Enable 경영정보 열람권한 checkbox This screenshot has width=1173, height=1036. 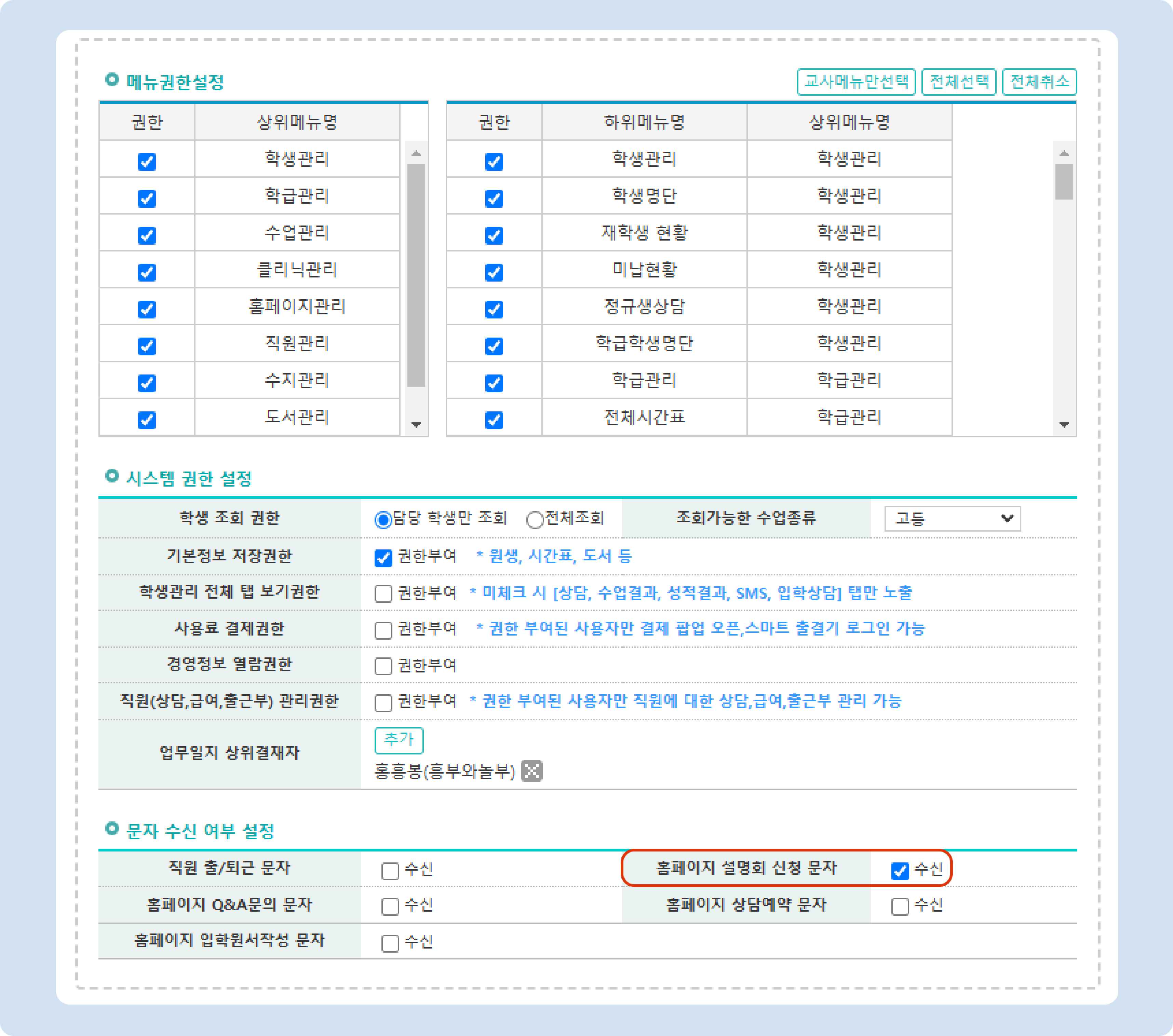pos(383,666)
